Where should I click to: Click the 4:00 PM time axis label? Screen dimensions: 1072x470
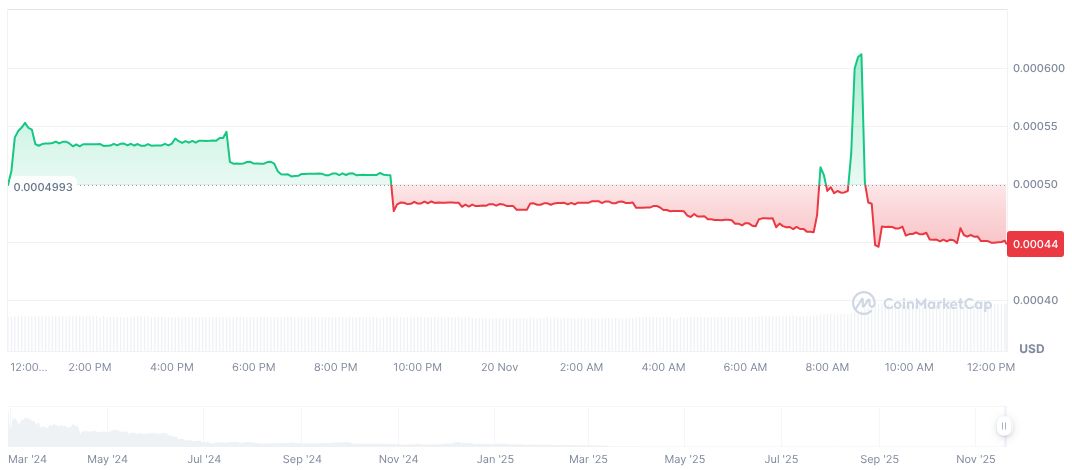pos(171,367)
